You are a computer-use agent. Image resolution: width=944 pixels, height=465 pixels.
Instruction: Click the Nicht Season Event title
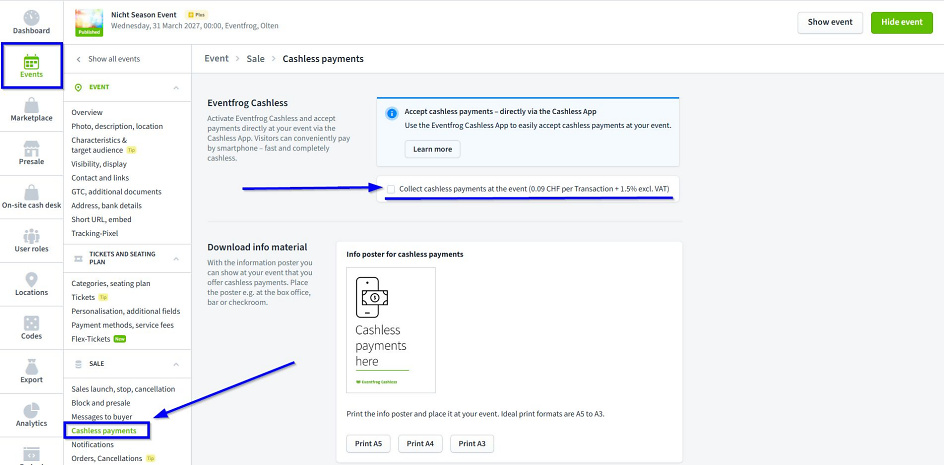point(144,14)
